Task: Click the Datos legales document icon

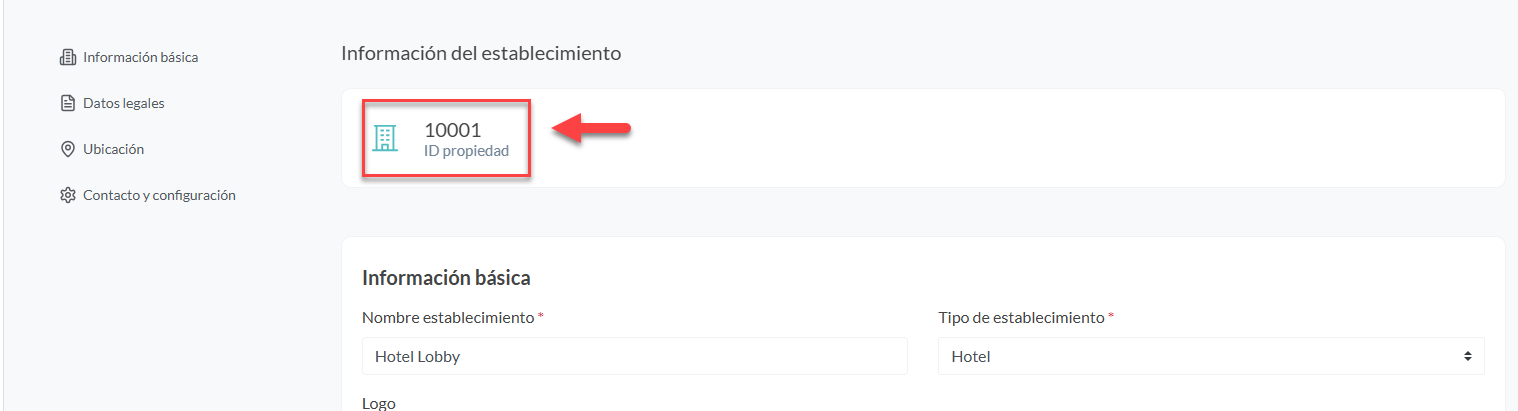Action: coord(68,103)
